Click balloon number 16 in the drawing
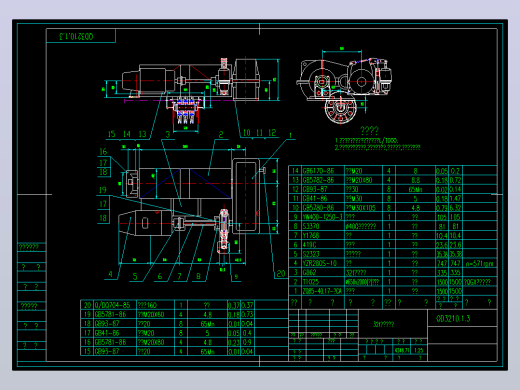Image resolution: width=520 pixels, height=390 pixels. [103, 152]
